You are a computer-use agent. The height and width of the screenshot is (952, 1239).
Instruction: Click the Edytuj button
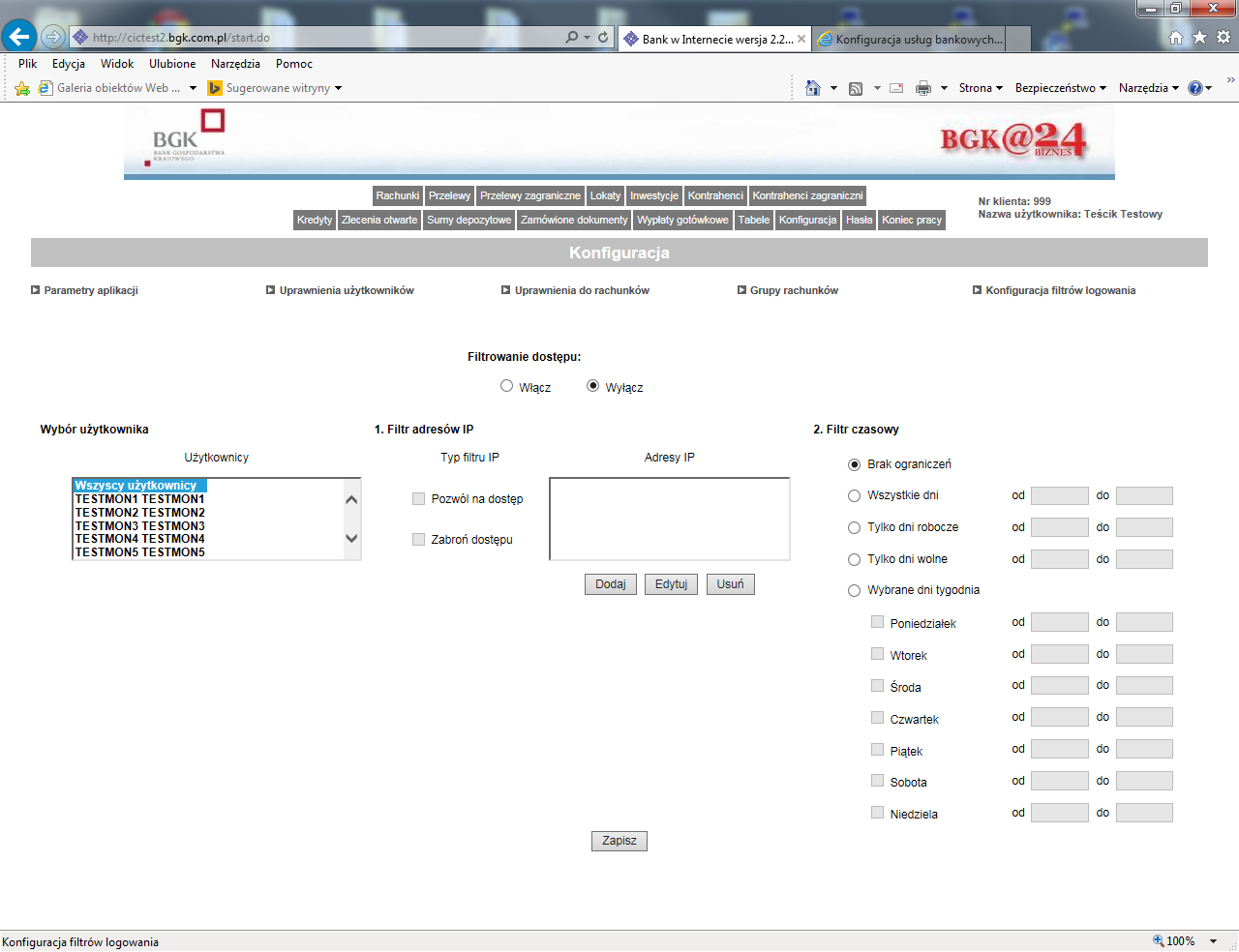pyautogui.click(x=671, y=584)
